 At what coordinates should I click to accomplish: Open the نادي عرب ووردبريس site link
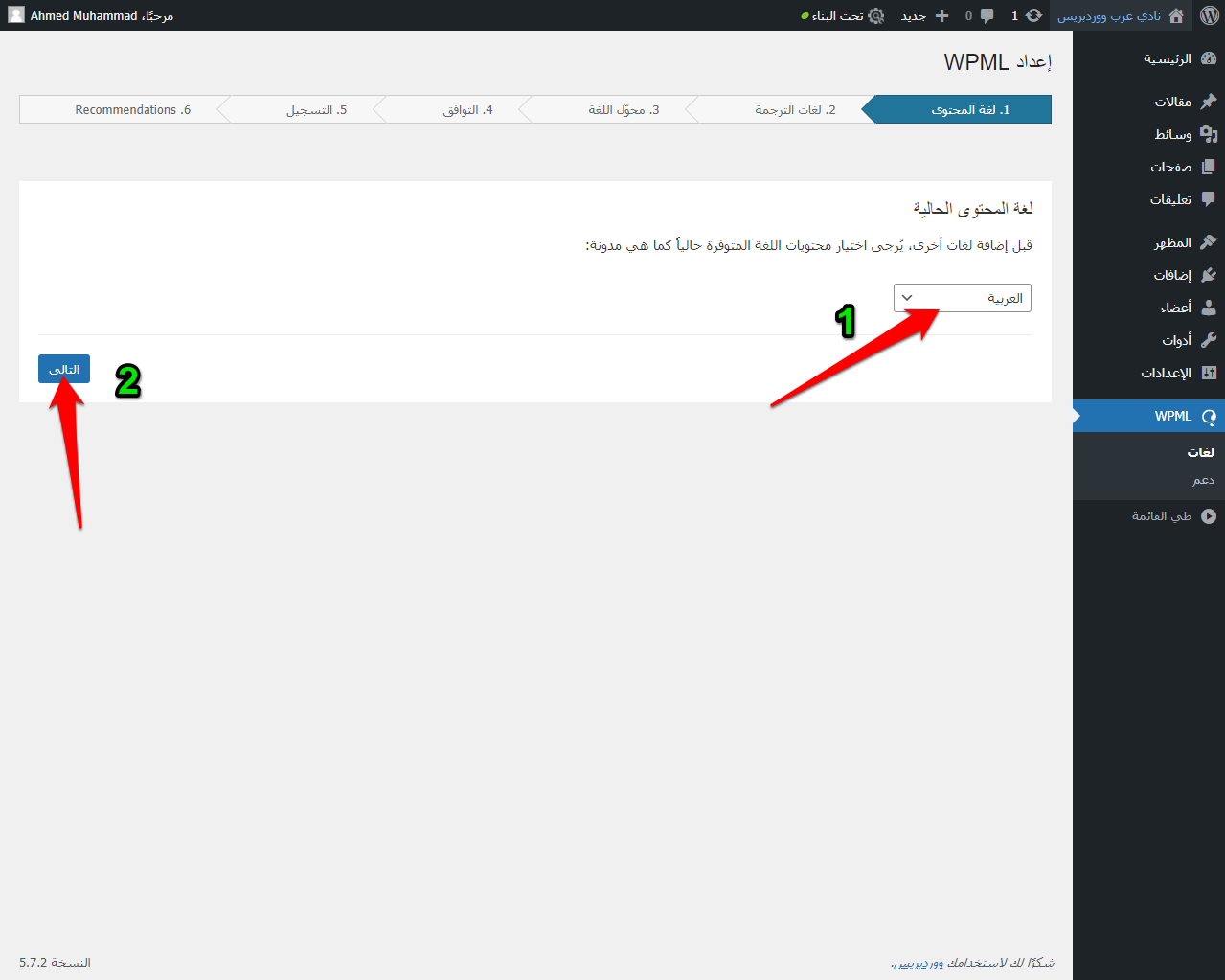(x=1108, y=15)
